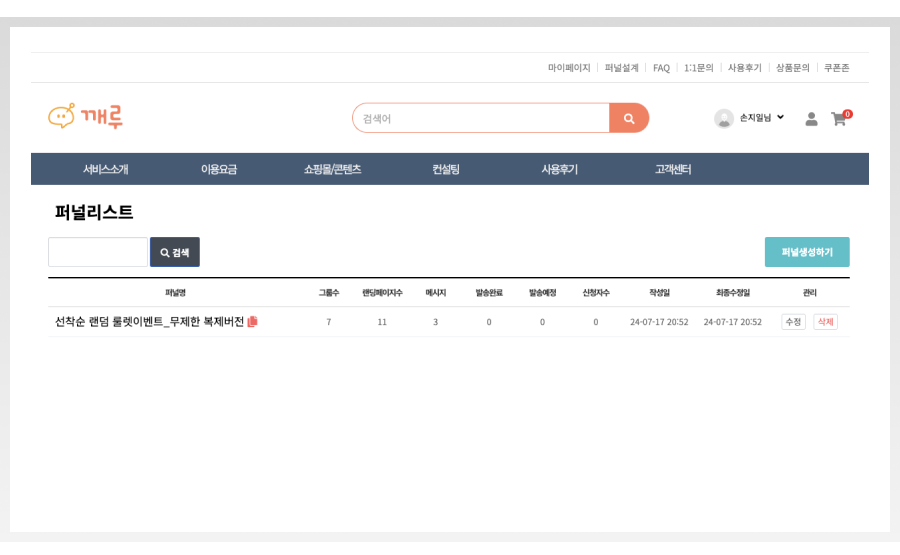The height and width of the screenshot is (555, 900).
Task: Open the FAQ link in top bar
Action: click(x=661, y=68)
